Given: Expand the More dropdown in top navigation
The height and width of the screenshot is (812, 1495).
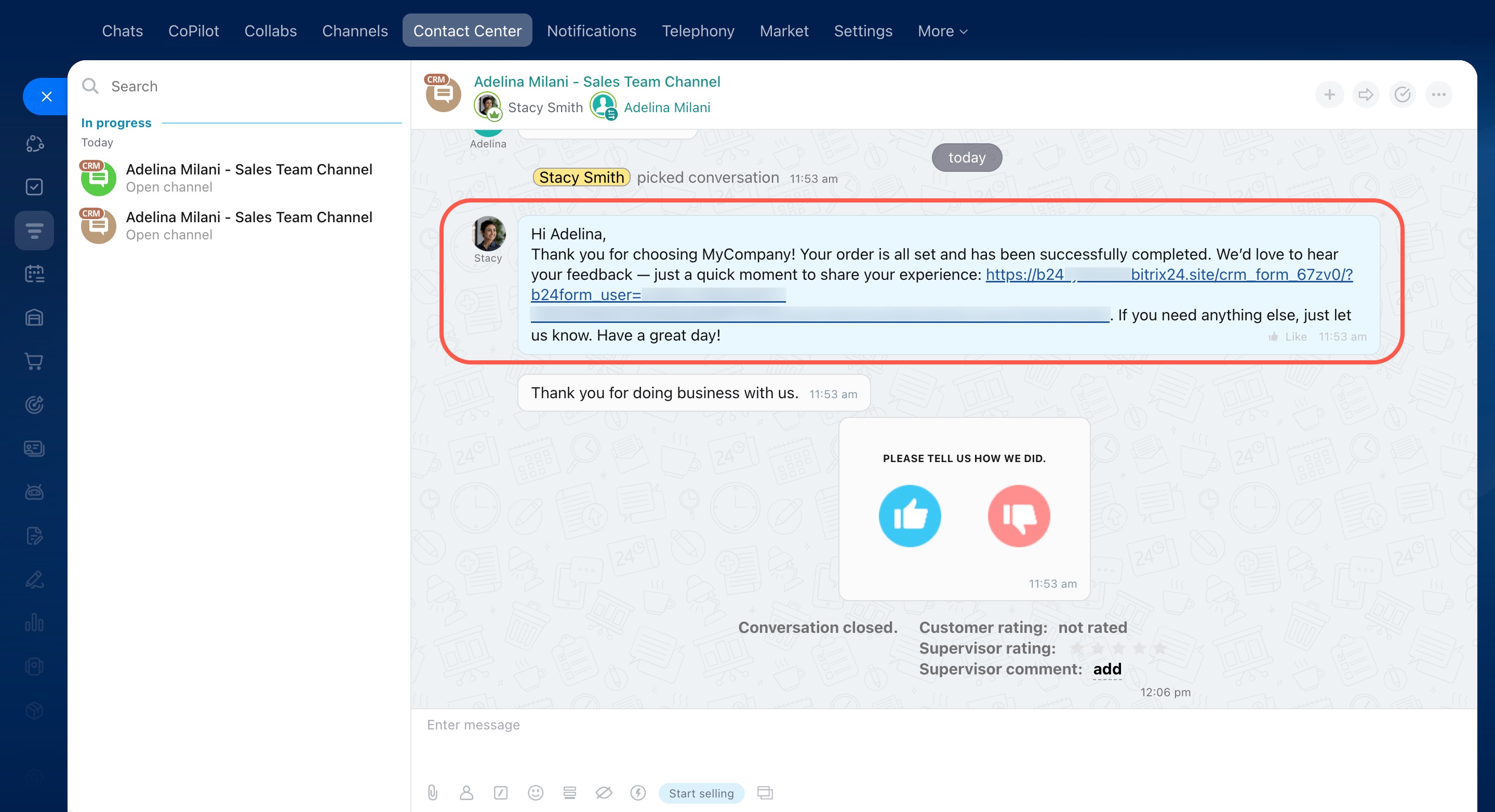Looking at the screenshot, I should [942, 31].
